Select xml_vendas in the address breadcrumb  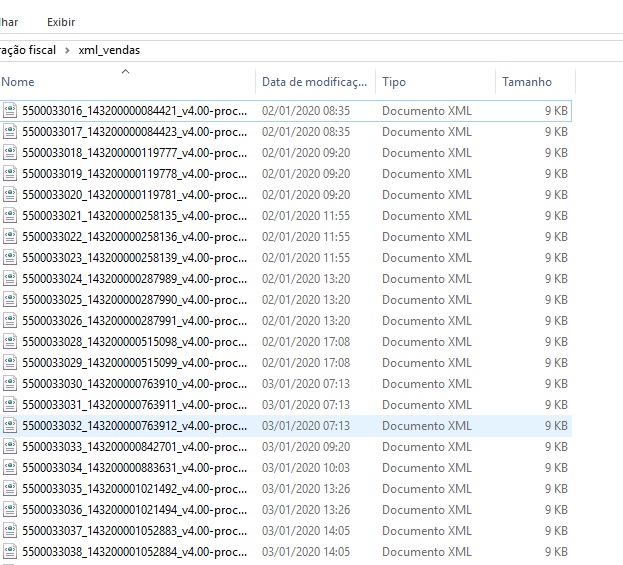(x=109, y=50)
